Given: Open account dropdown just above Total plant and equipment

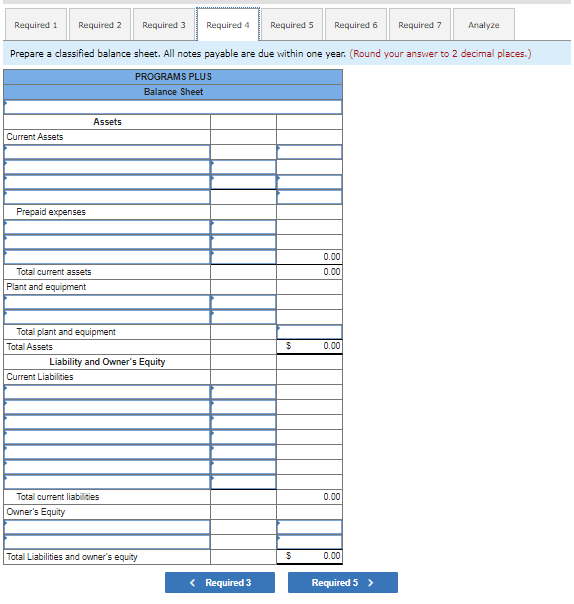Looking at the screenshot, I should click(107, 317).
